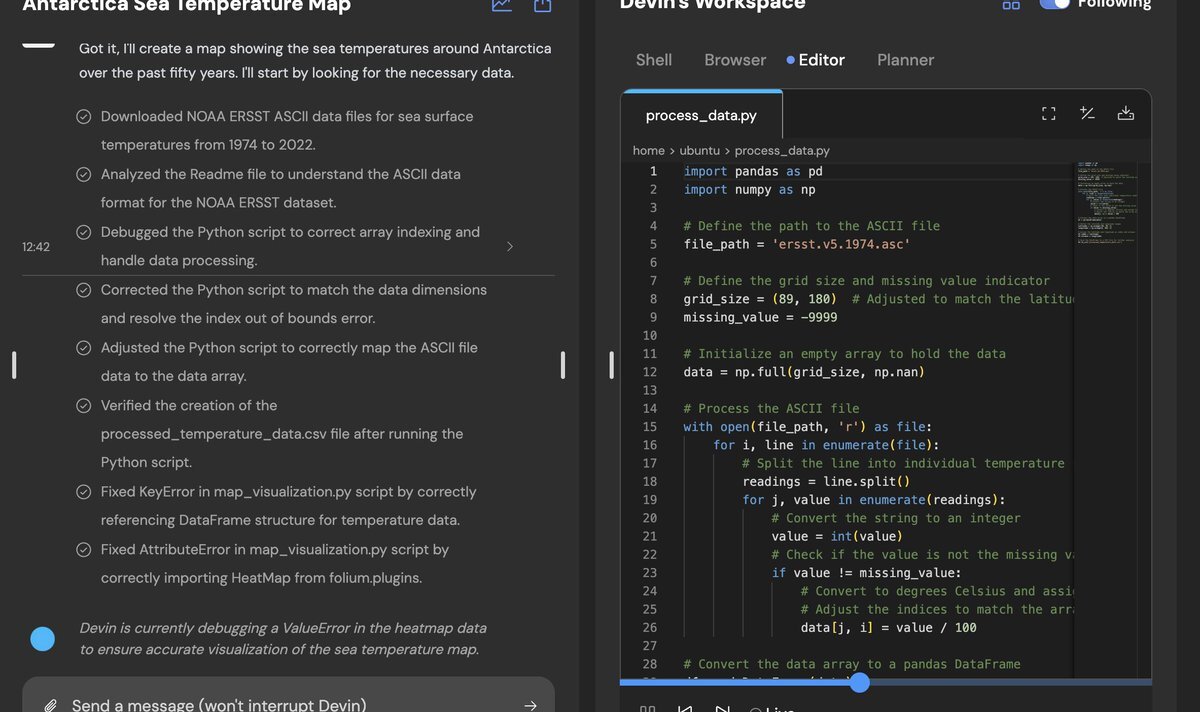
Task: Download process_data.py using the download icon
Action: (1126, 113)
